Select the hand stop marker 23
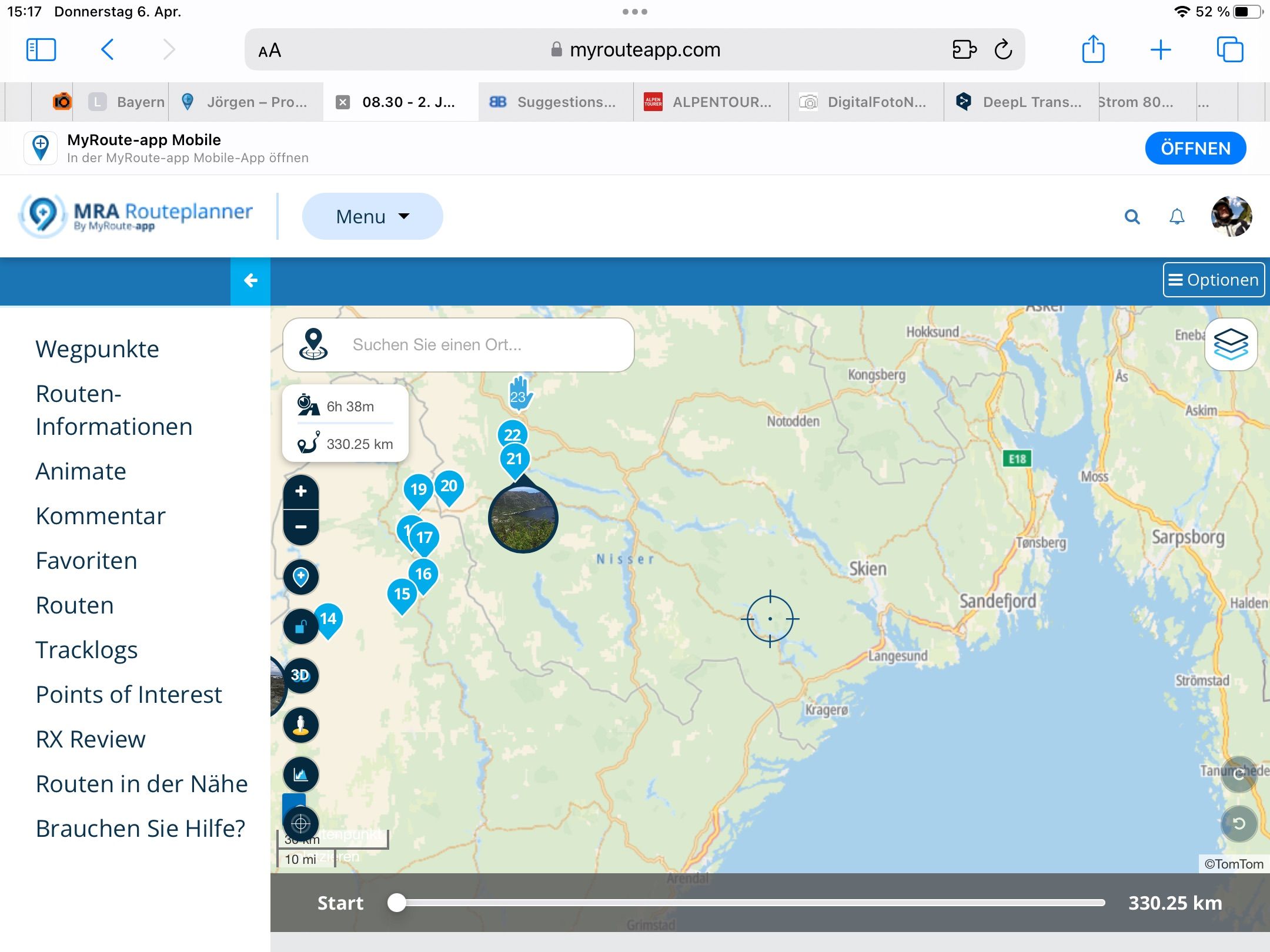 [520, 393]
